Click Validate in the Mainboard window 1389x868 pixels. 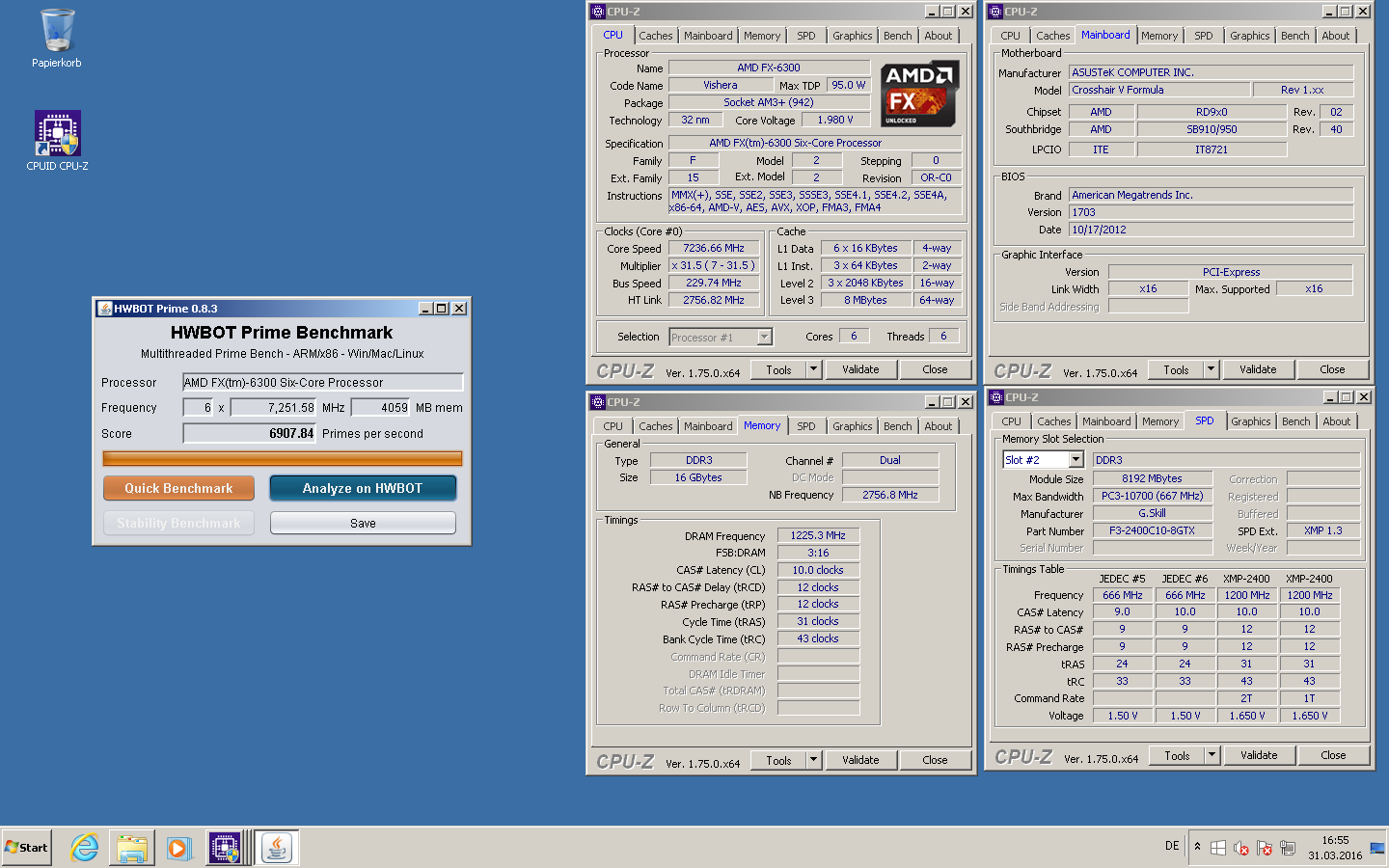click(x=1258, y=369)
